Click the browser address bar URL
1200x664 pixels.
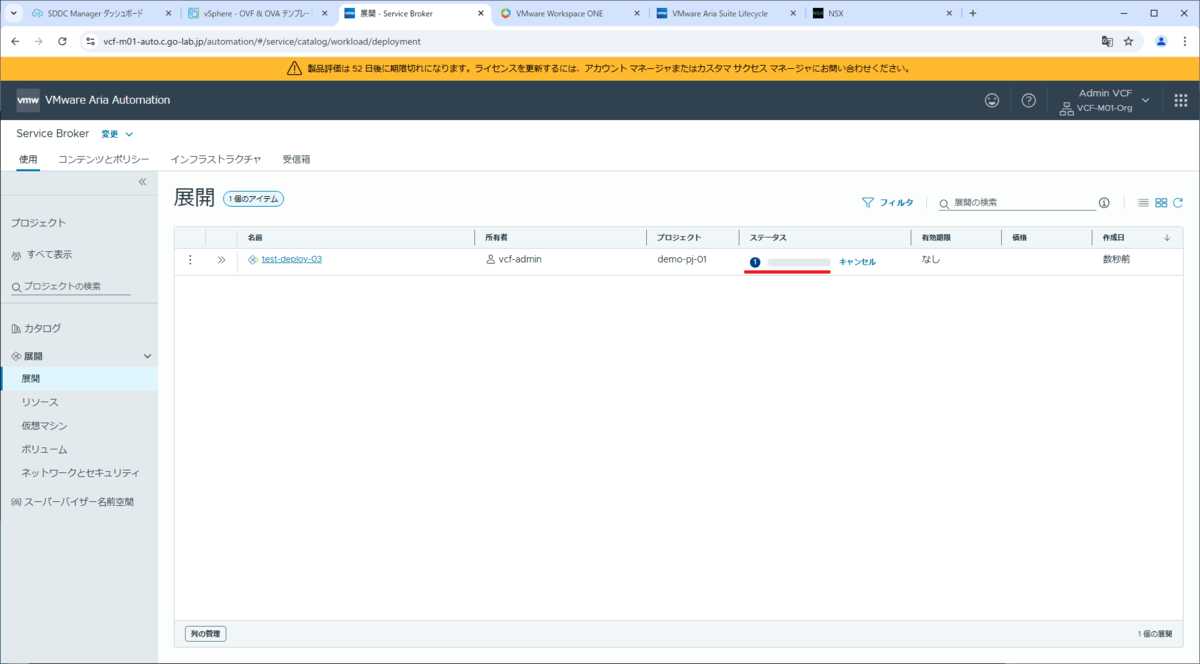pos(262,41)
